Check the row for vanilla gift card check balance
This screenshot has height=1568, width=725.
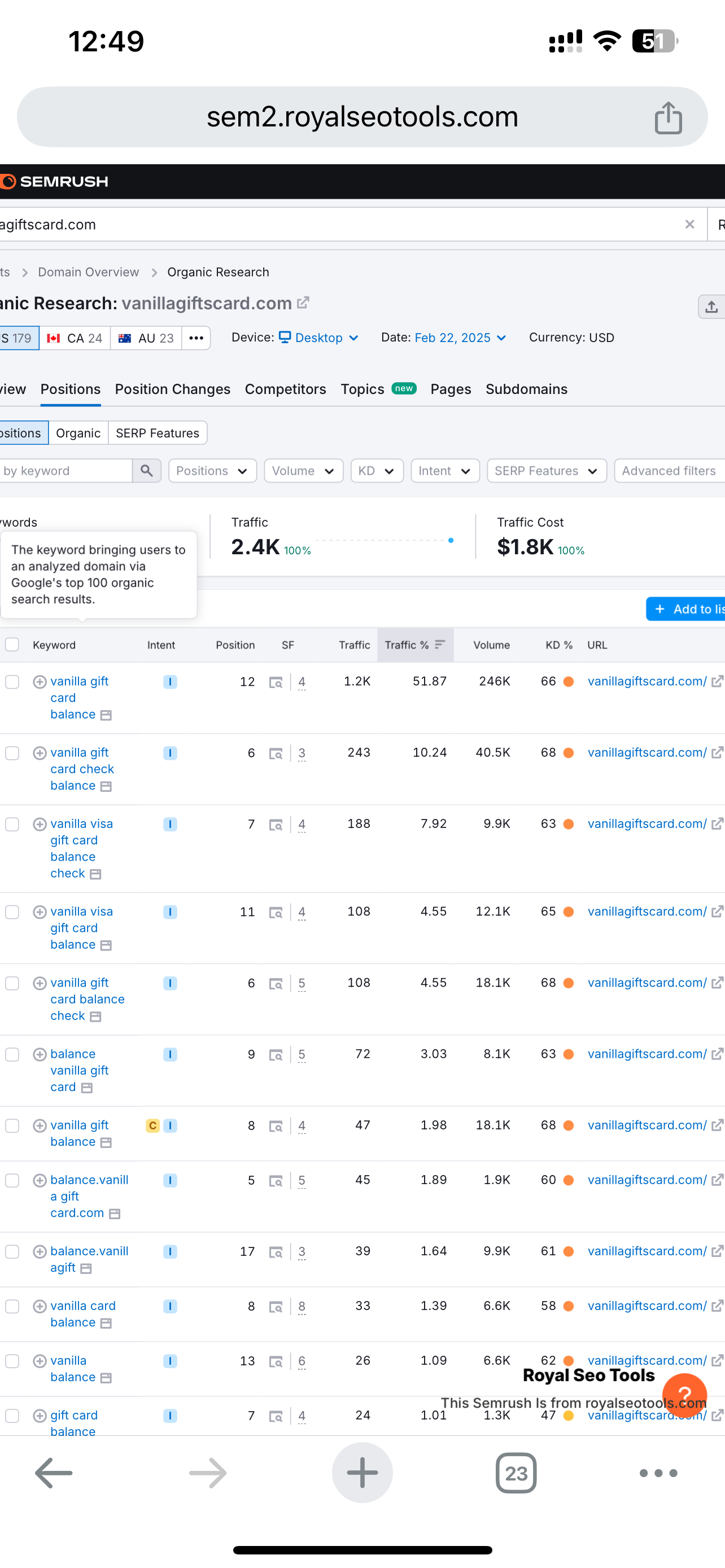(12, 753)
